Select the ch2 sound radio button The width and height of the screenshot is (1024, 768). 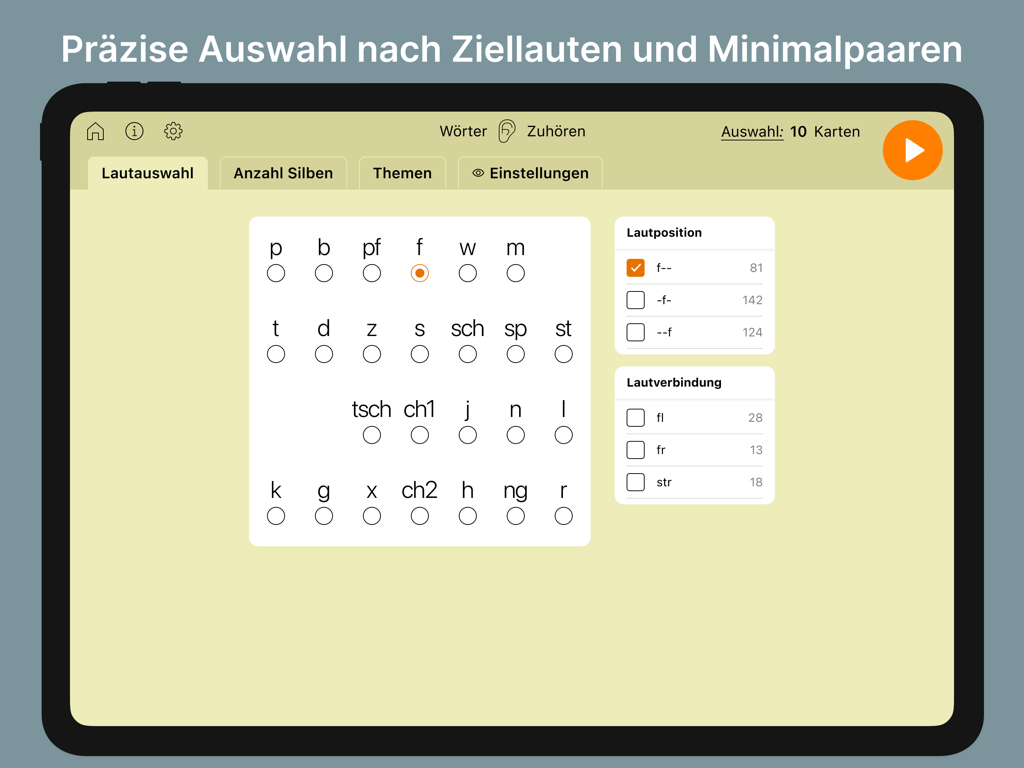point(420,516)
